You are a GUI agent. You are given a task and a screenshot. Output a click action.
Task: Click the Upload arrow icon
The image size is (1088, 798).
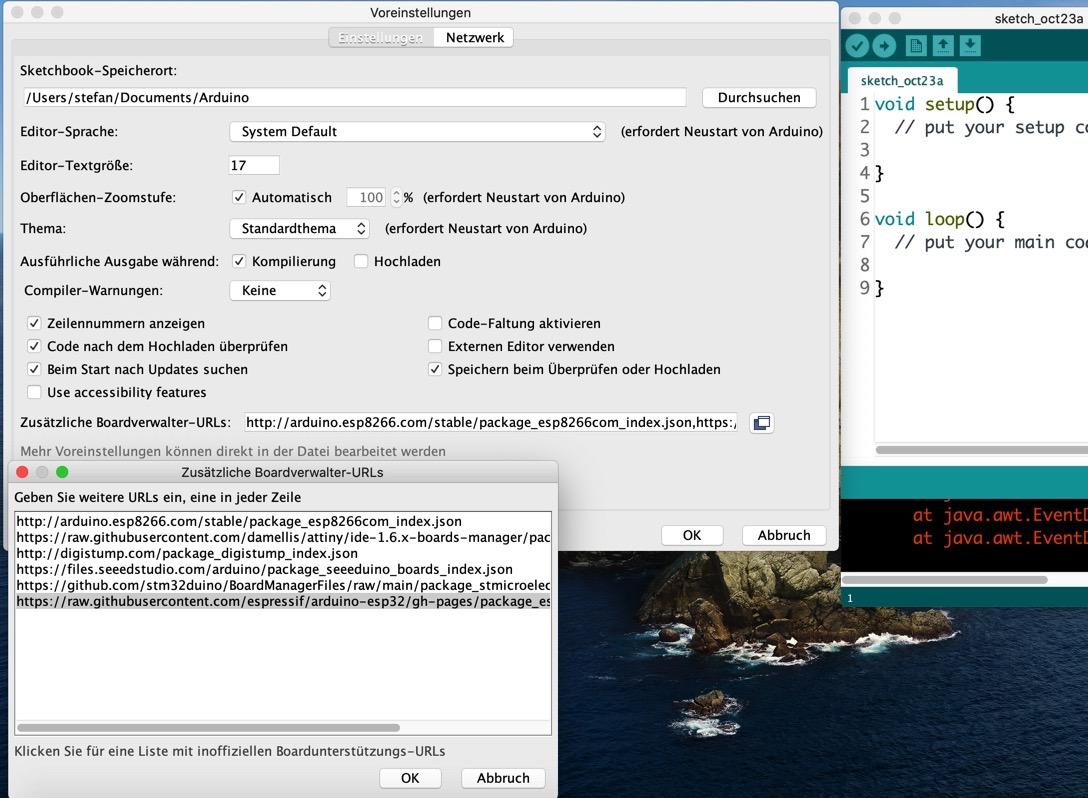[x=884, y=46]
